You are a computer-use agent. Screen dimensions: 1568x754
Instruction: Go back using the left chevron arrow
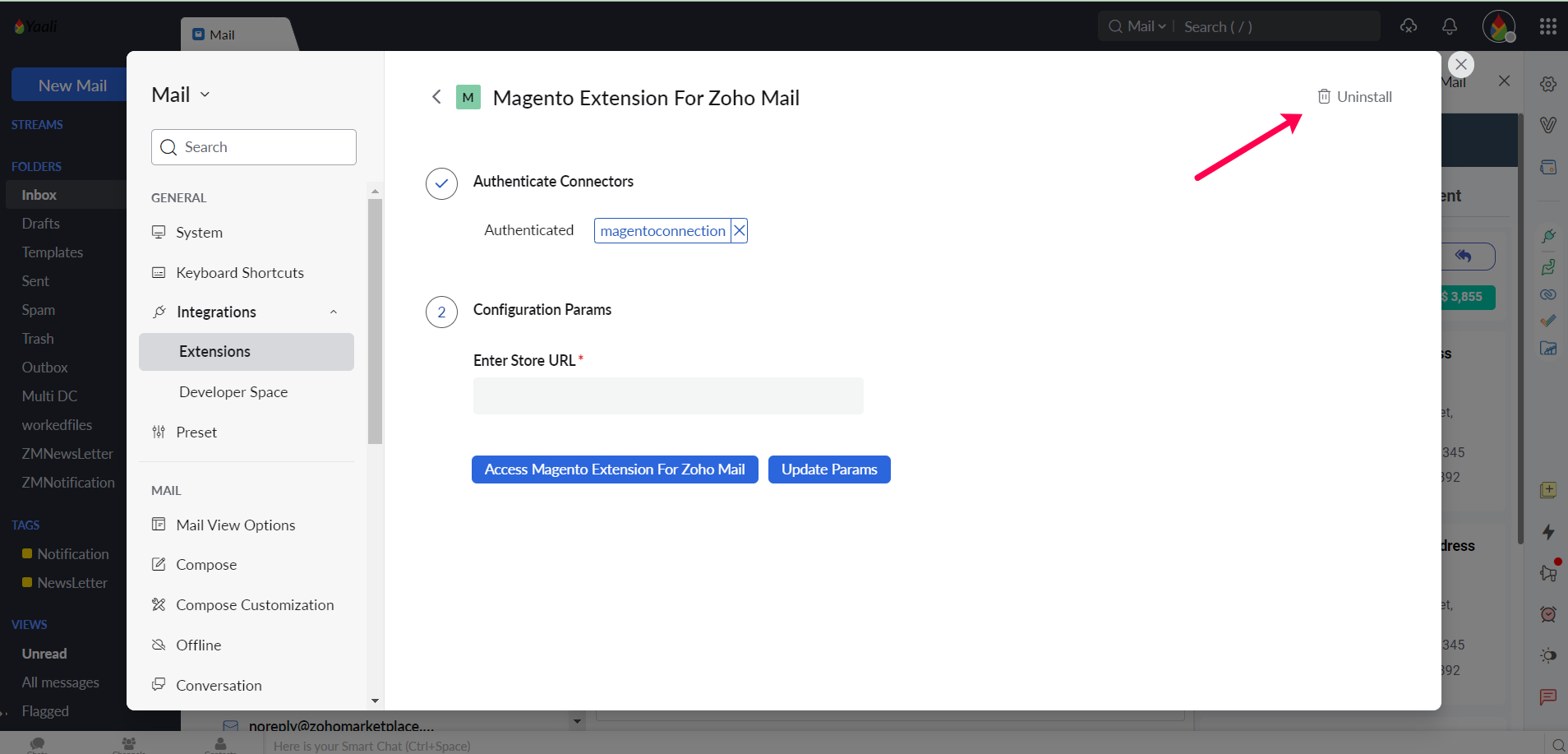click(436, 97)
